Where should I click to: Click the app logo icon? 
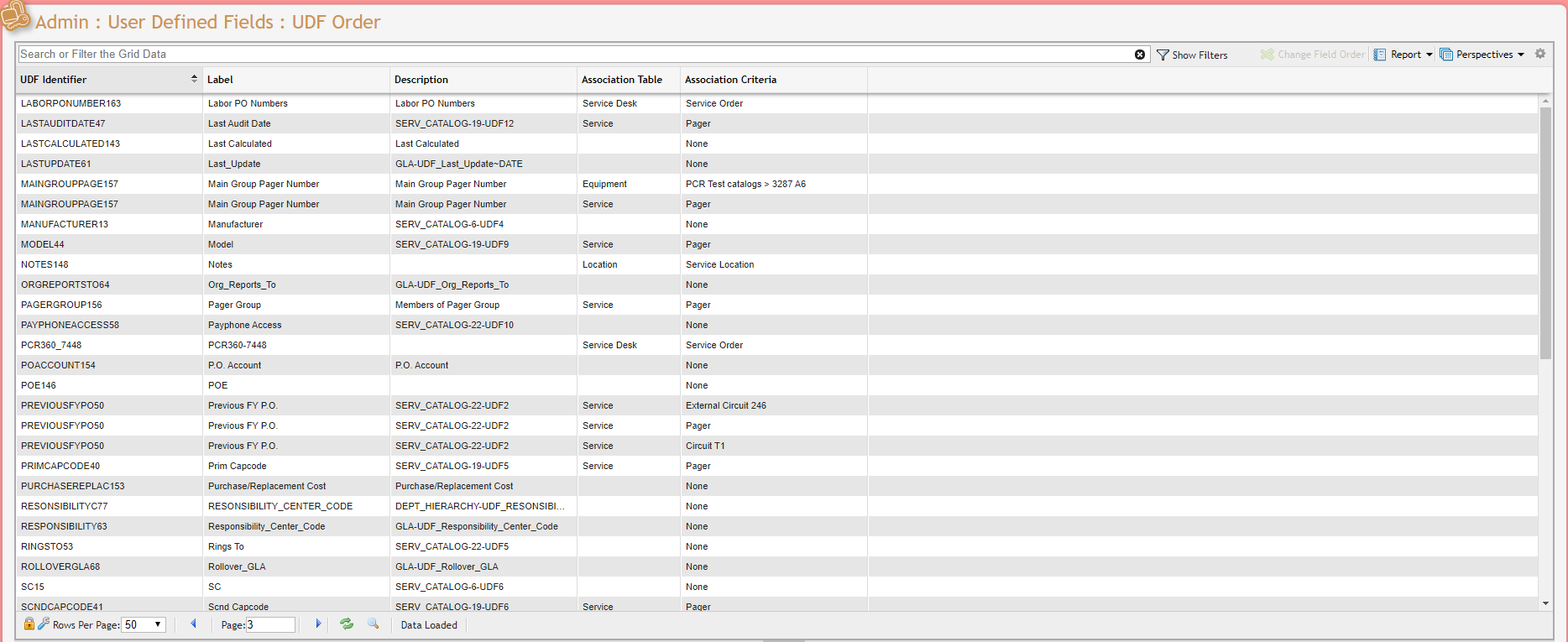(x=15, y=15)
